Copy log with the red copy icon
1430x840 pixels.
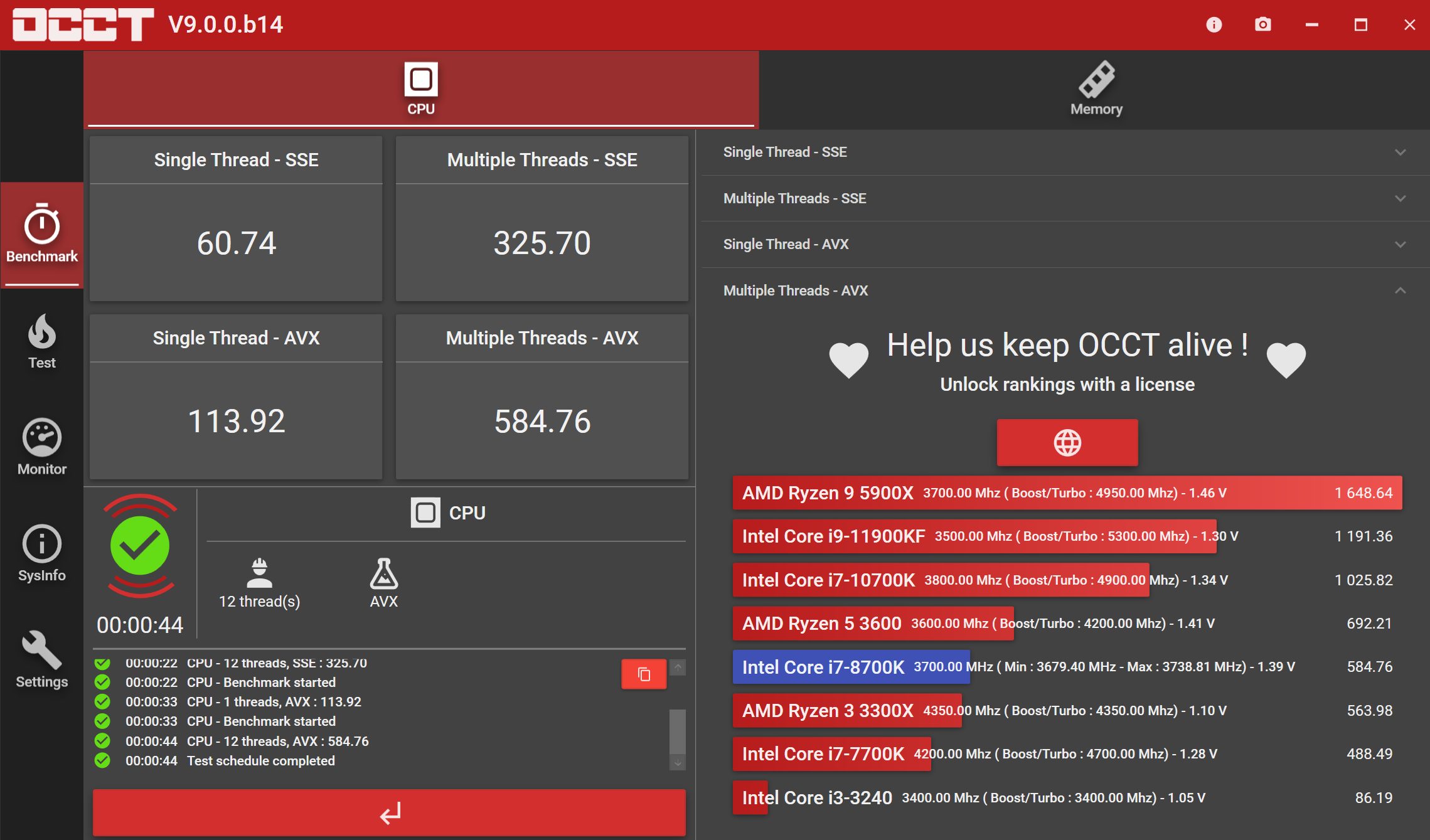(643, 674)
